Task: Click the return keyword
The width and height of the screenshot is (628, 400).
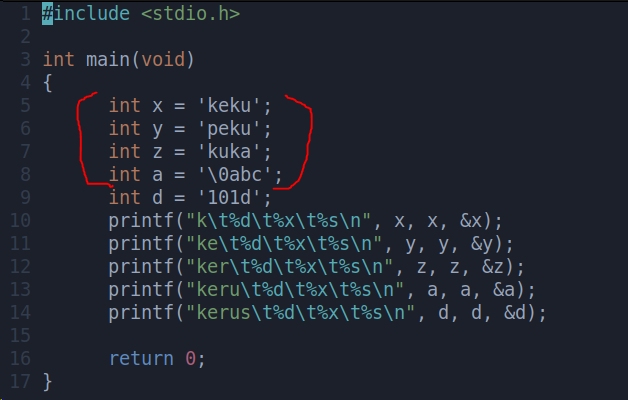Action: [x=141, y=359]
